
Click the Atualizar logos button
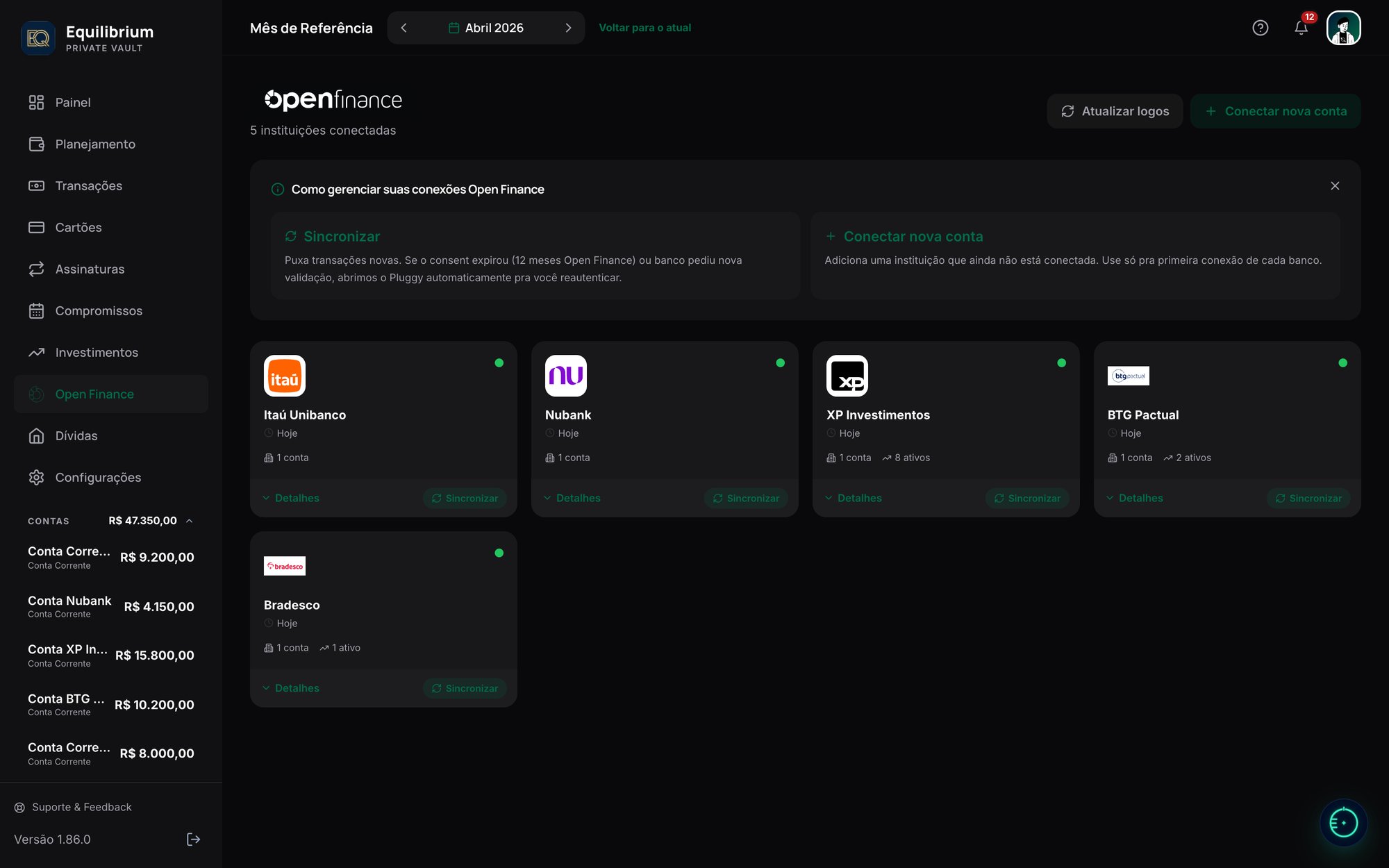(1115, 111)
